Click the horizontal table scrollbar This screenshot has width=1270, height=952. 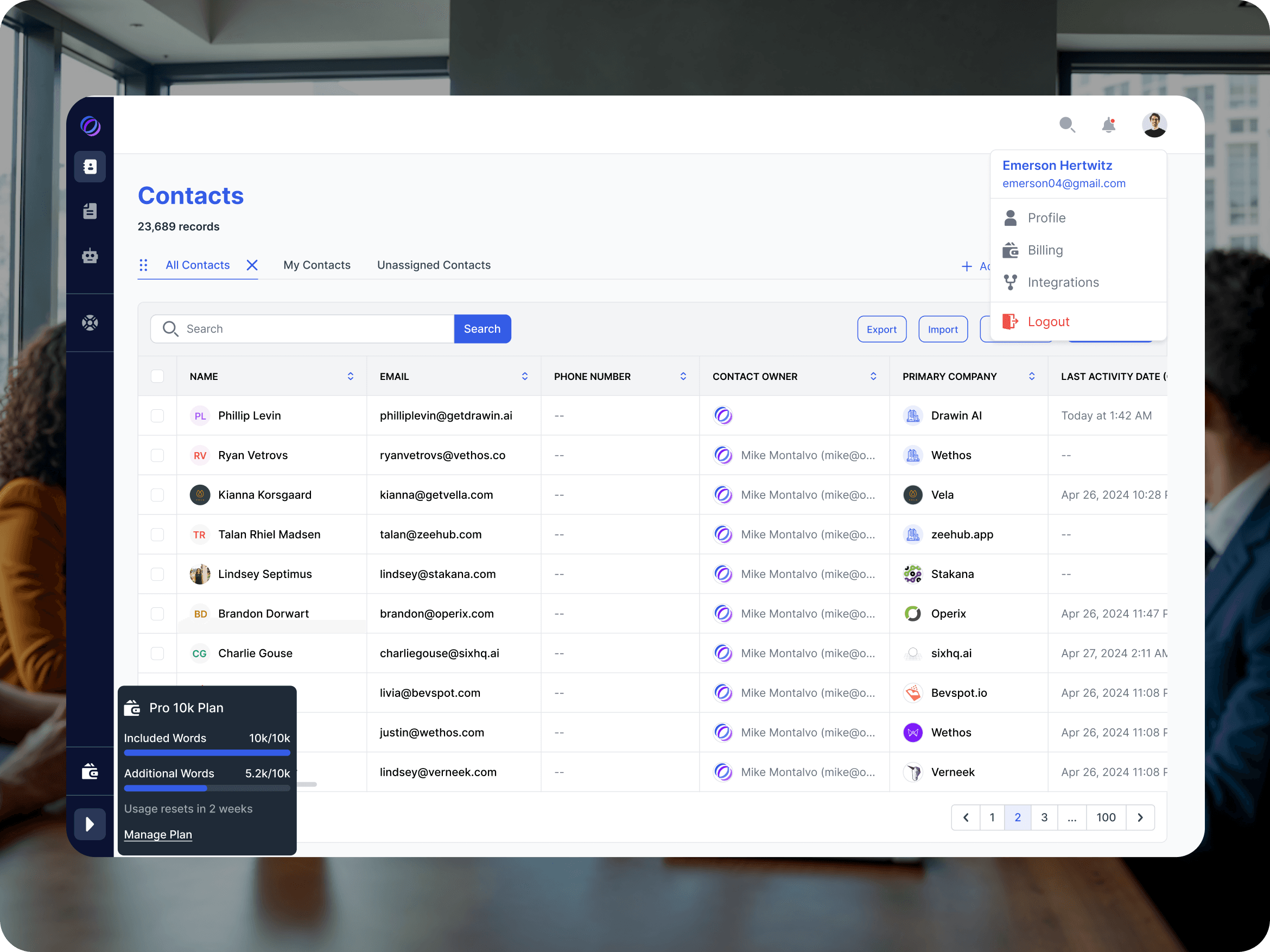(x=307, y=784)
